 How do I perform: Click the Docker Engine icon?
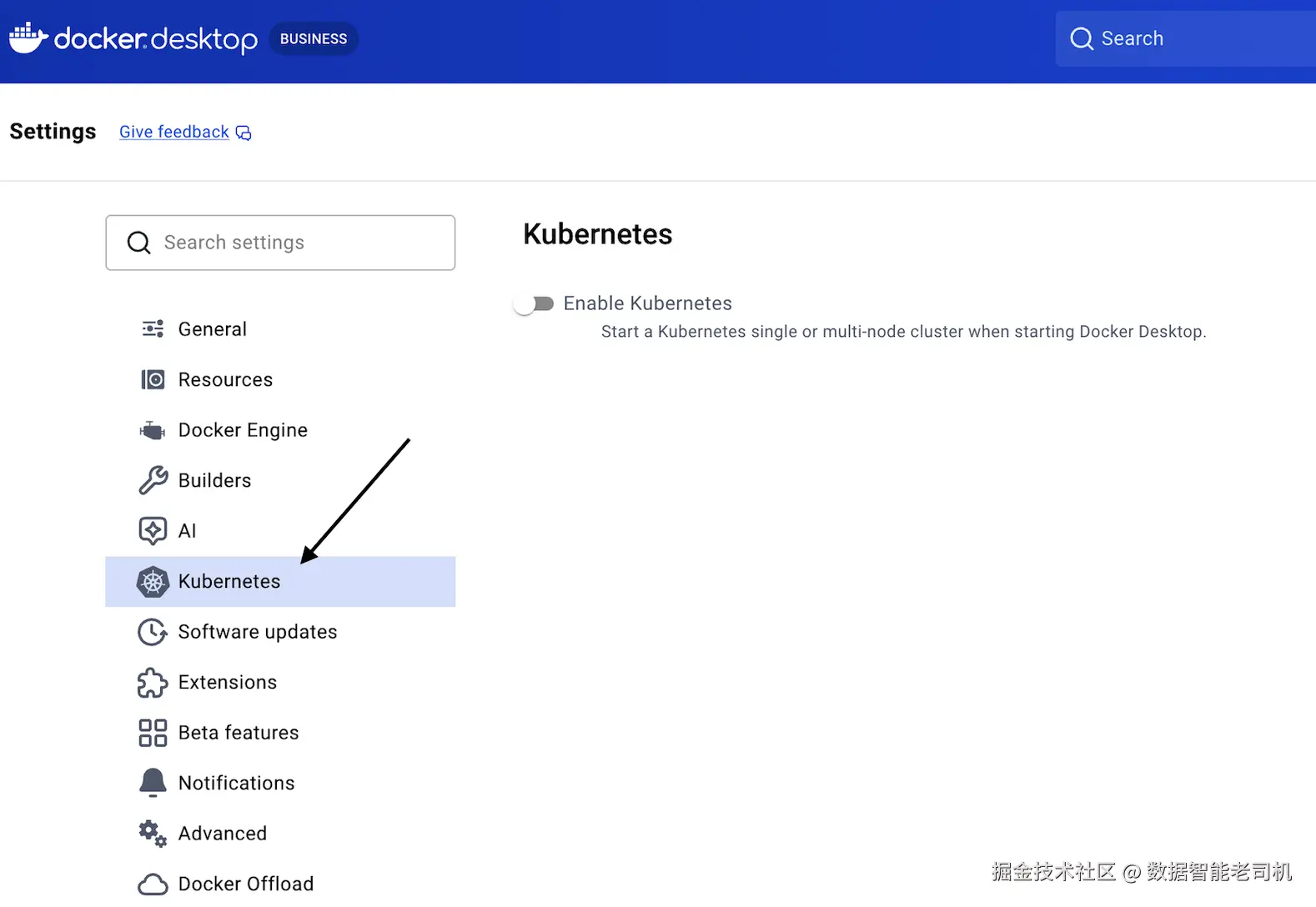[152, 430]
